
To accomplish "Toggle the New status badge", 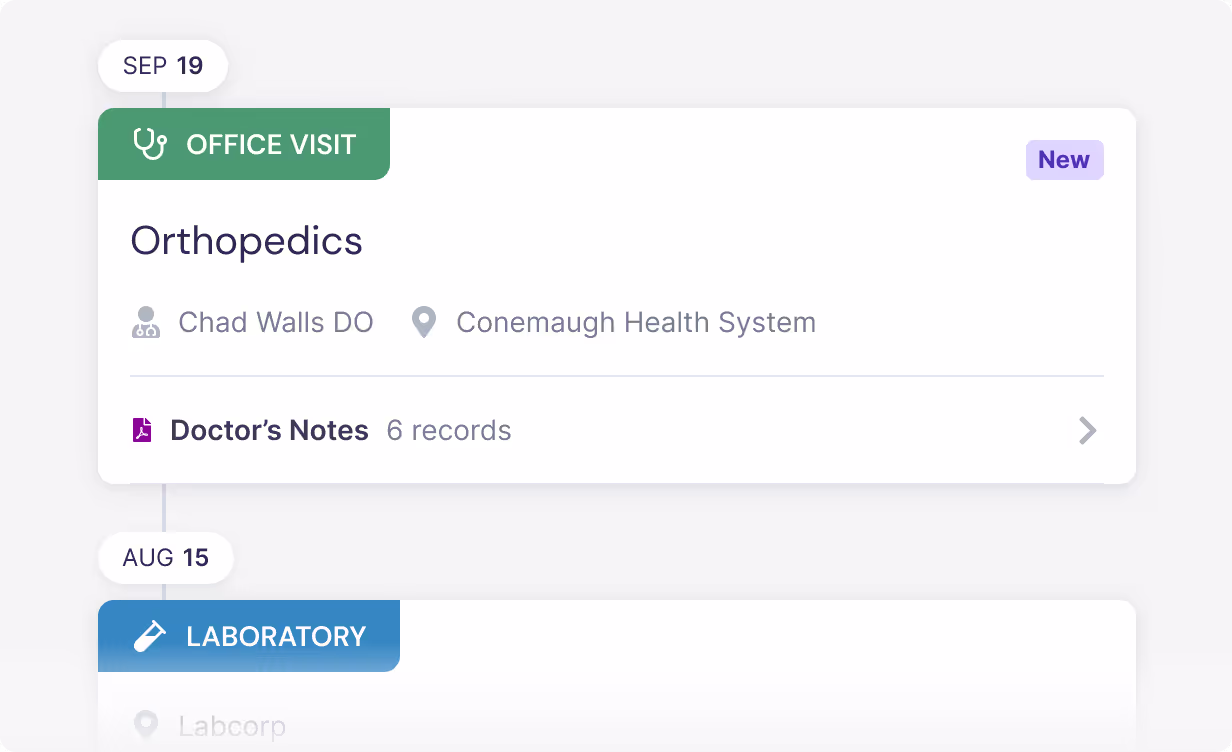I will point(1064,160).
